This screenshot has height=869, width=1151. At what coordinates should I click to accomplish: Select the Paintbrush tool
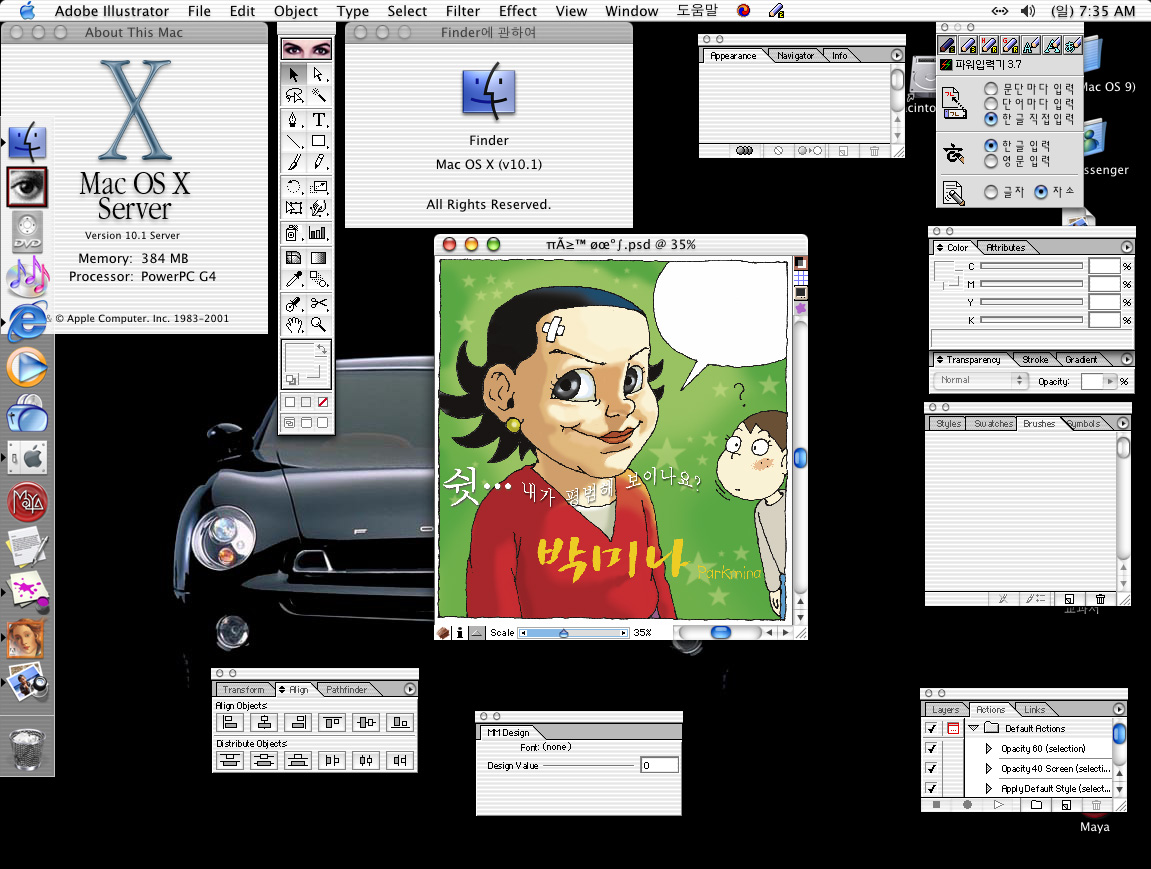tap(294, 162)
